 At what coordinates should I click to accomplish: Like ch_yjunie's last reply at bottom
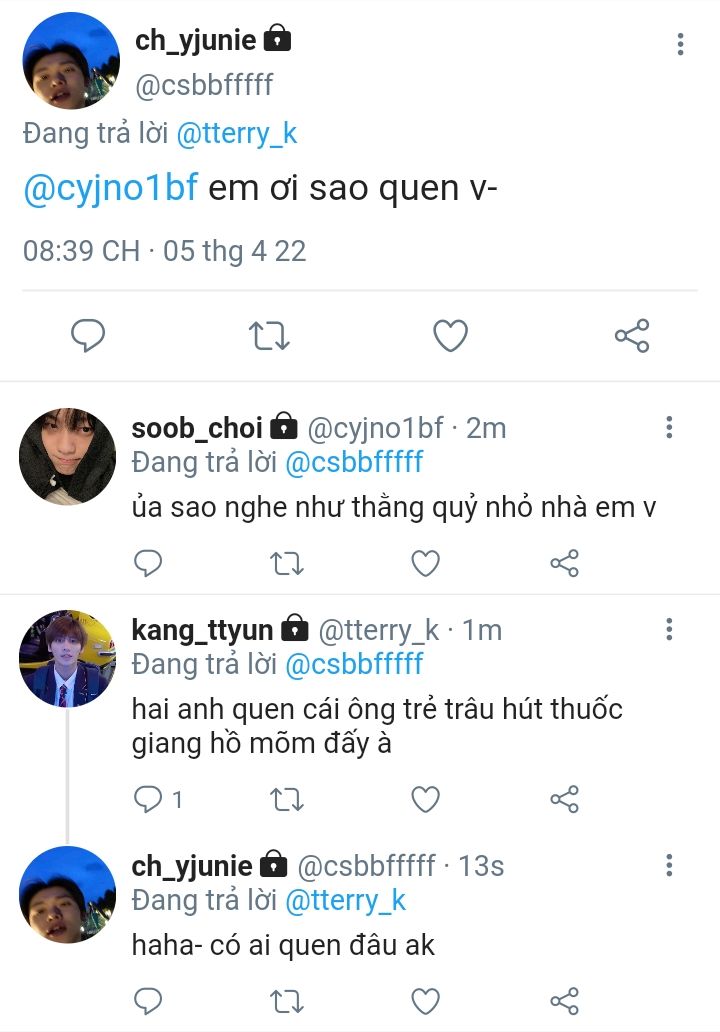tap(426, 1000)
